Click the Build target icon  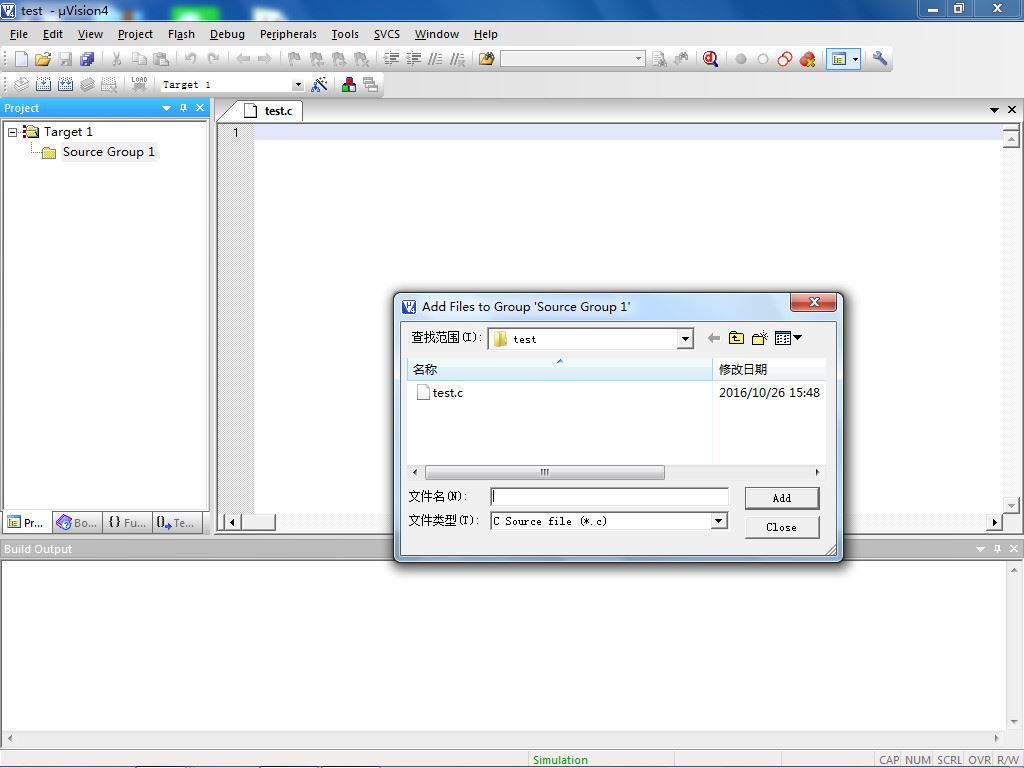coord(43,84)
